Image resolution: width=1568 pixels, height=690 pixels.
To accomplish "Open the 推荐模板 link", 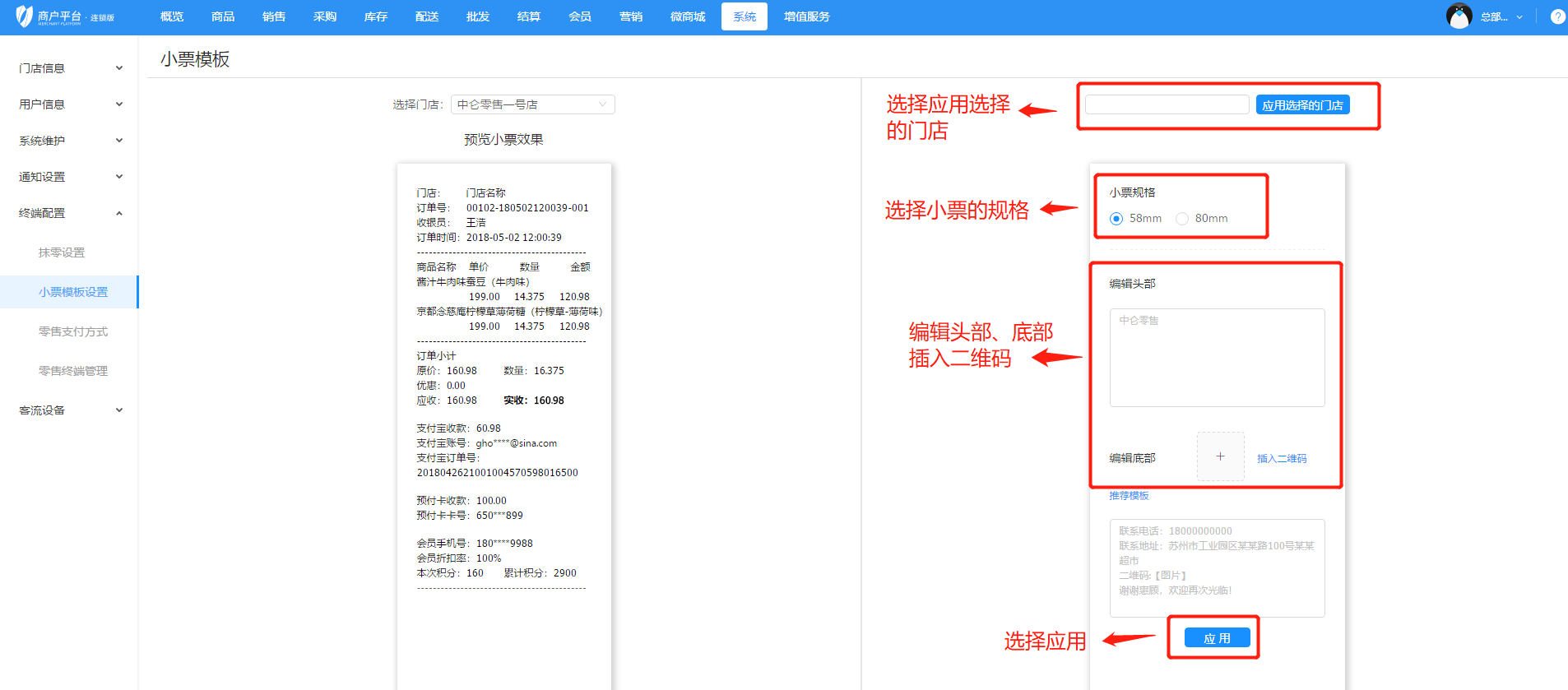I will coord(1129,496).
